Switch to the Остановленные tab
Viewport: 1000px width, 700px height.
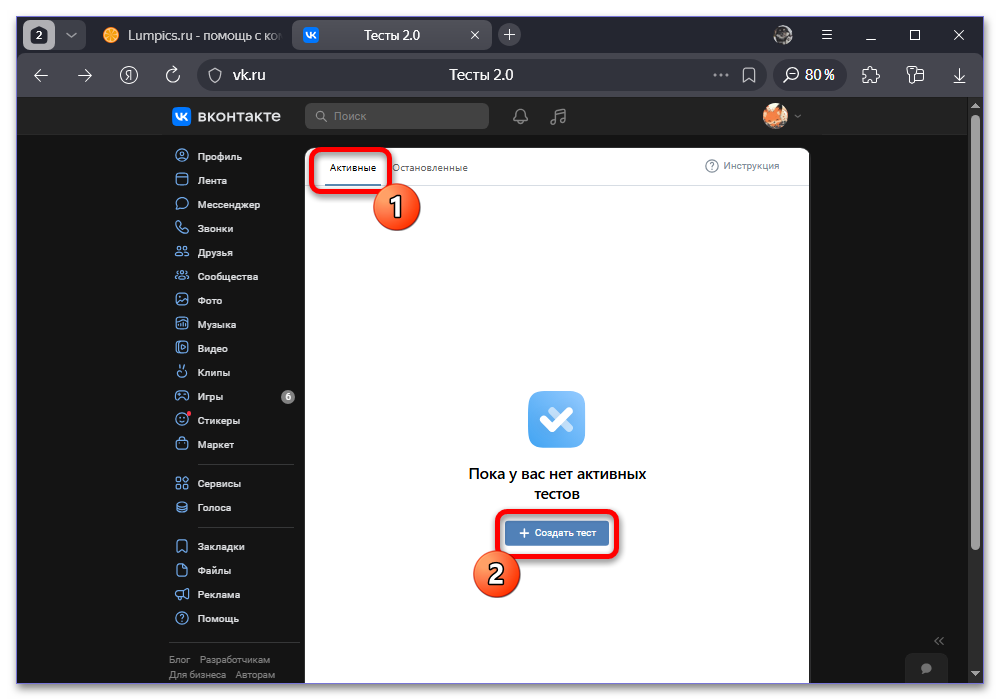click(430, 168)
